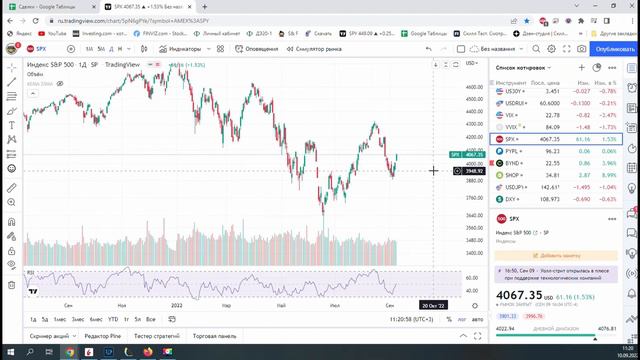Image resolution: width=640 pixels, height=360 pixels.
Task: Open the Indicators dialog
Action: 180,49
